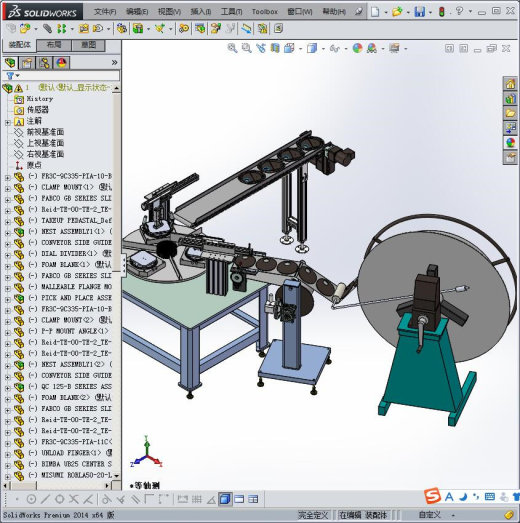Image resolution: width=520 pixels, height=523 pixels.
Task: Select the 右视基准面 plane in tree
Action: tap(45, 154)
